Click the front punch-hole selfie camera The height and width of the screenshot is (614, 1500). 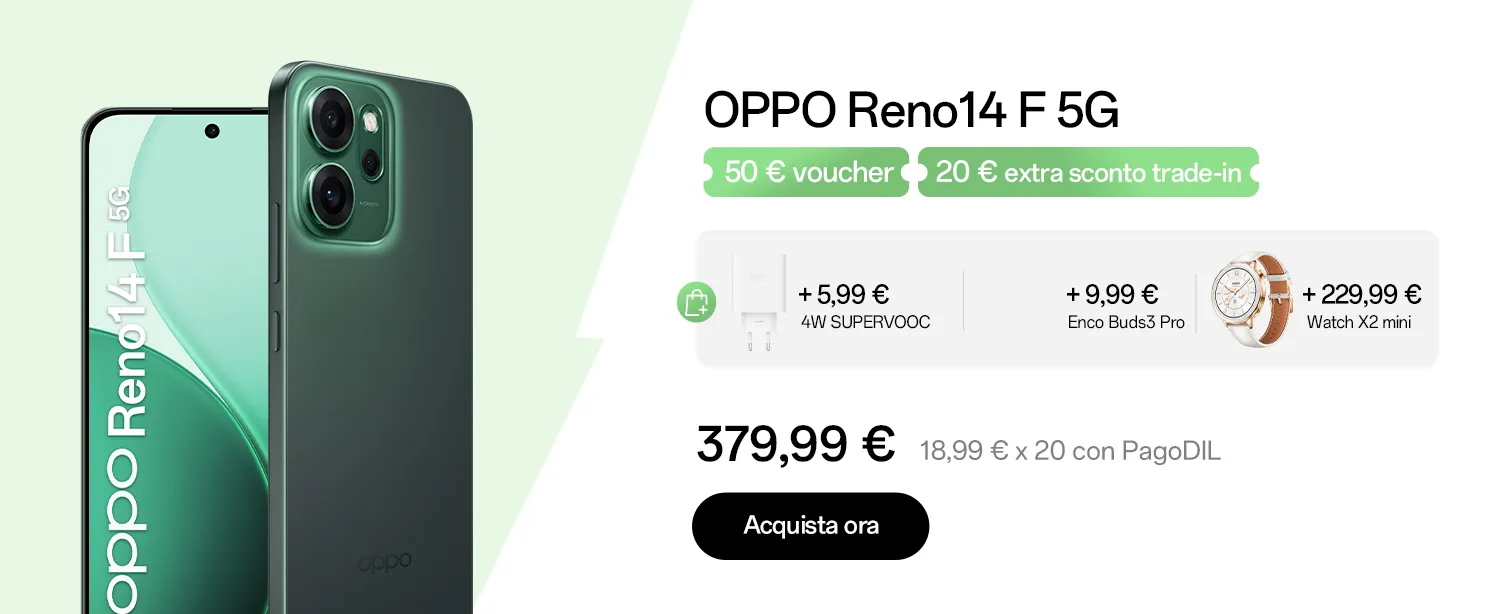[212, 131]
